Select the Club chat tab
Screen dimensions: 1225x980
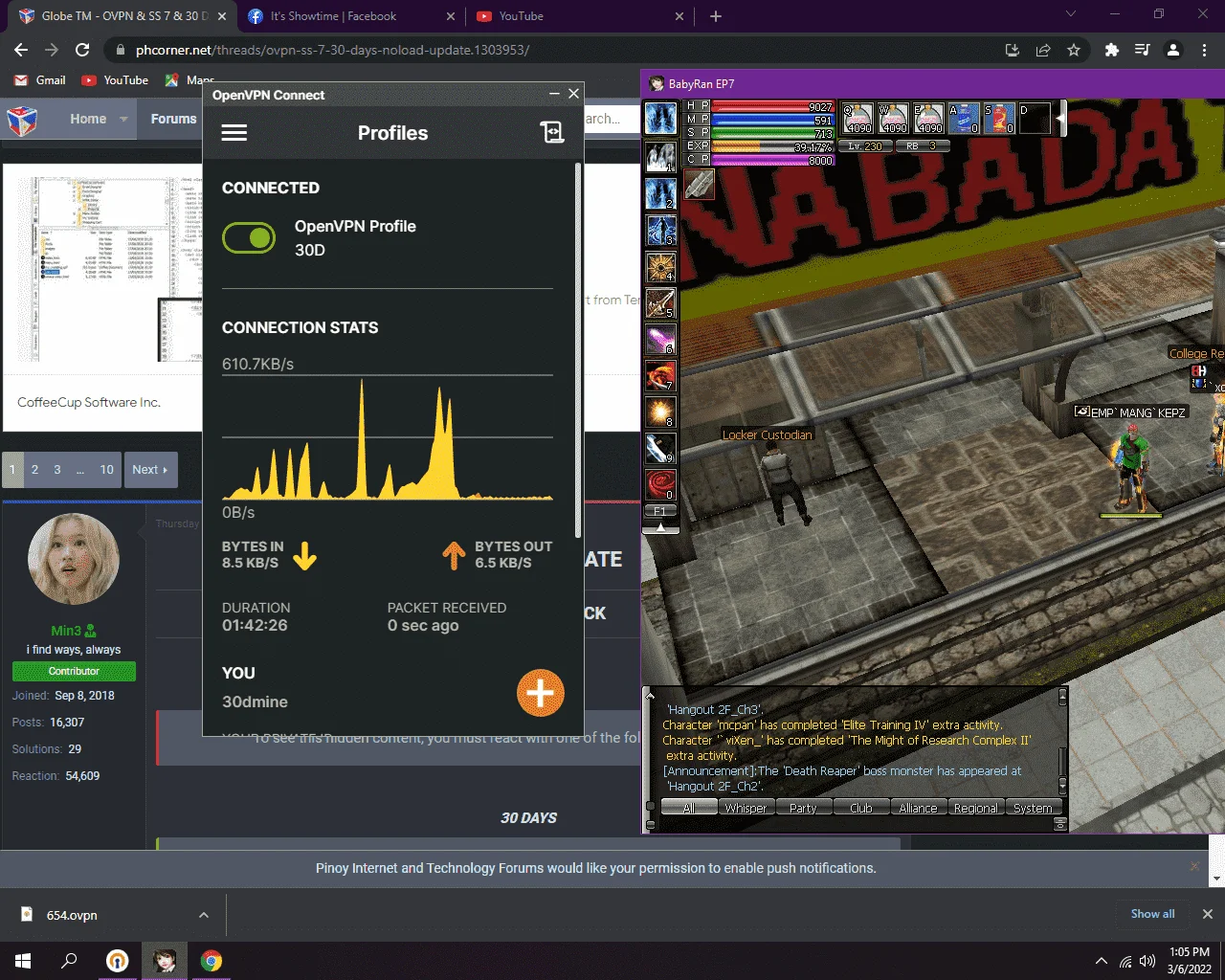tap(861, 808)
